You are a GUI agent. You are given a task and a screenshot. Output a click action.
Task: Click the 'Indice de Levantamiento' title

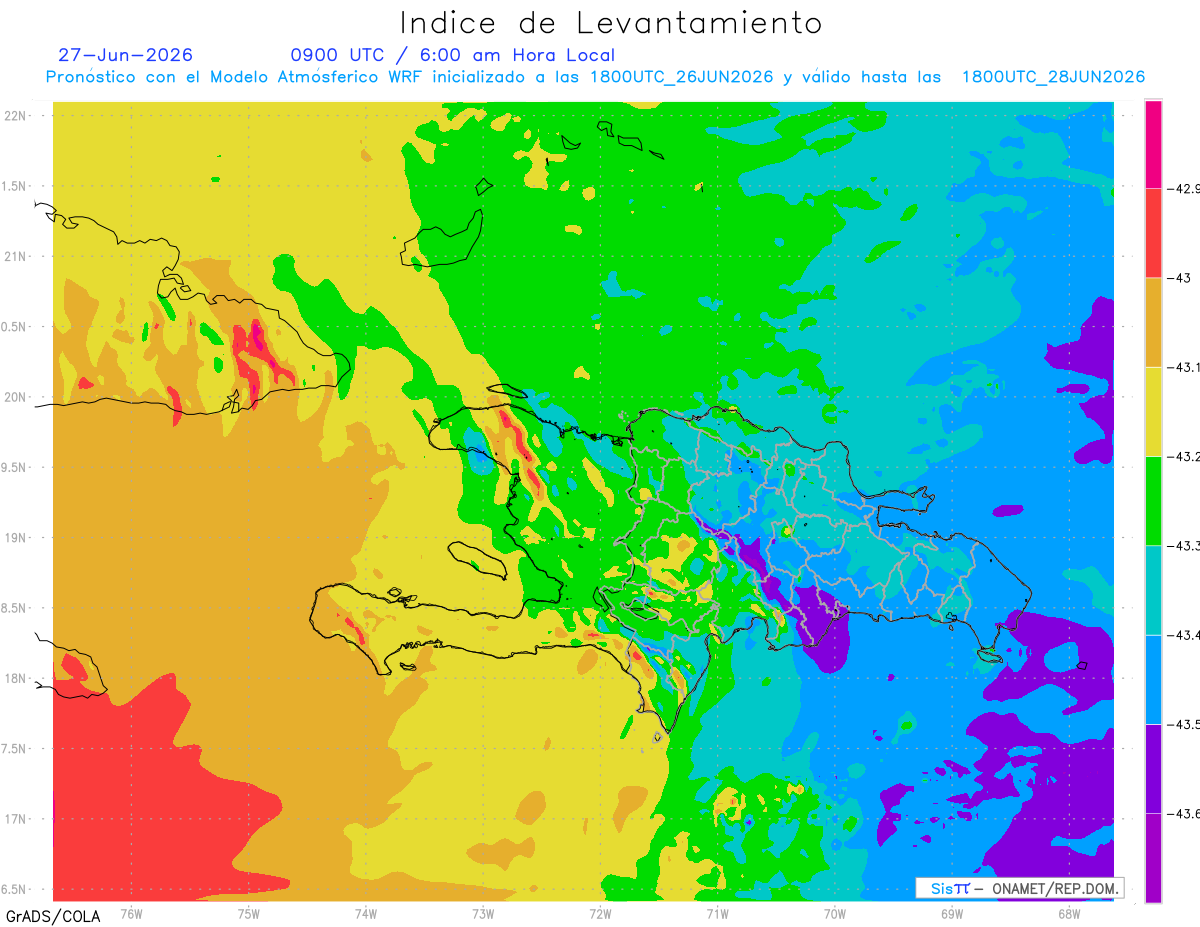pos(611,23)
